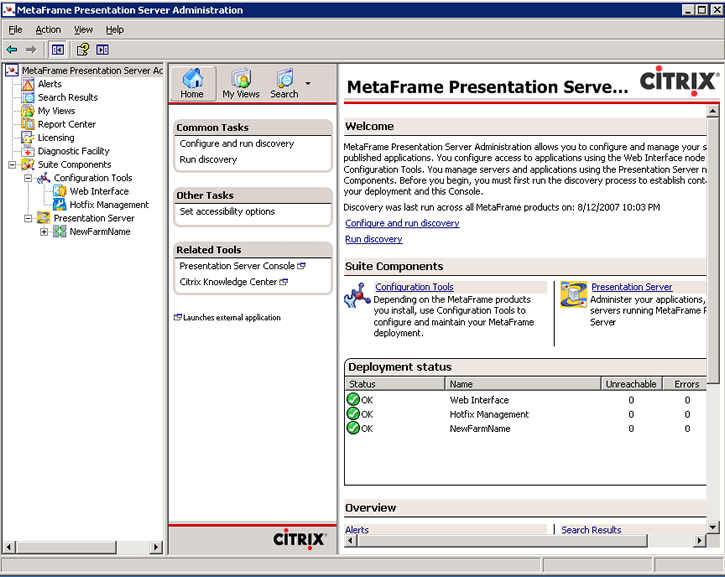Open the File menu

click(x=15, y=30)
